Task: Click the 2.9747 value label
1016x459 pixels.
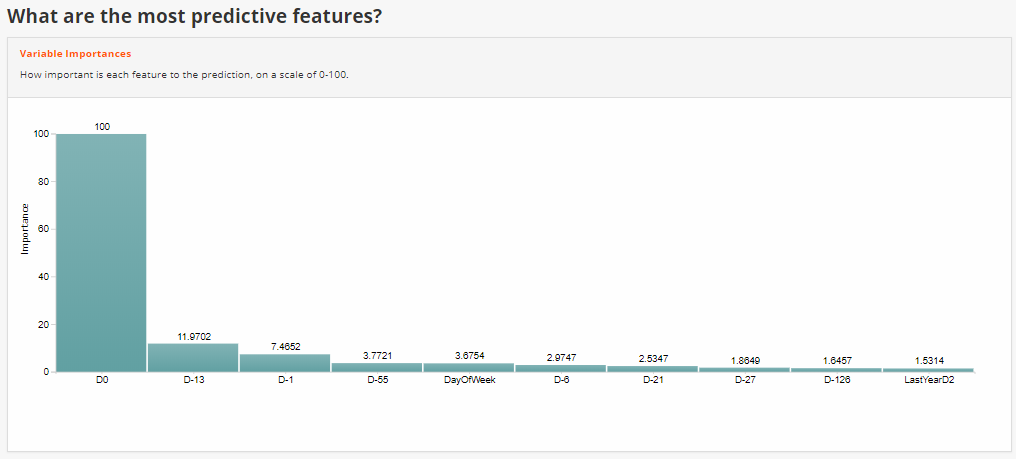Action: [x=561, y=357]
